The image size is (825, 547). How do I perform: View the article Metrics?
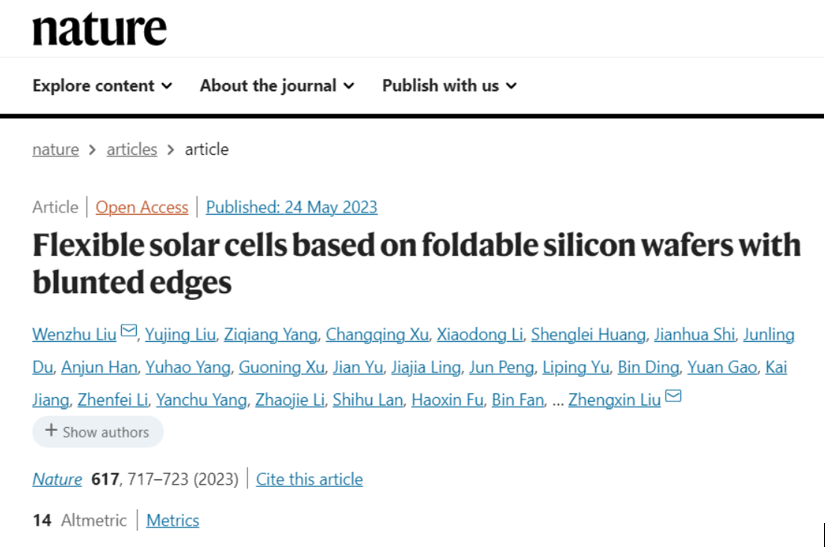(x=172, y=520)
